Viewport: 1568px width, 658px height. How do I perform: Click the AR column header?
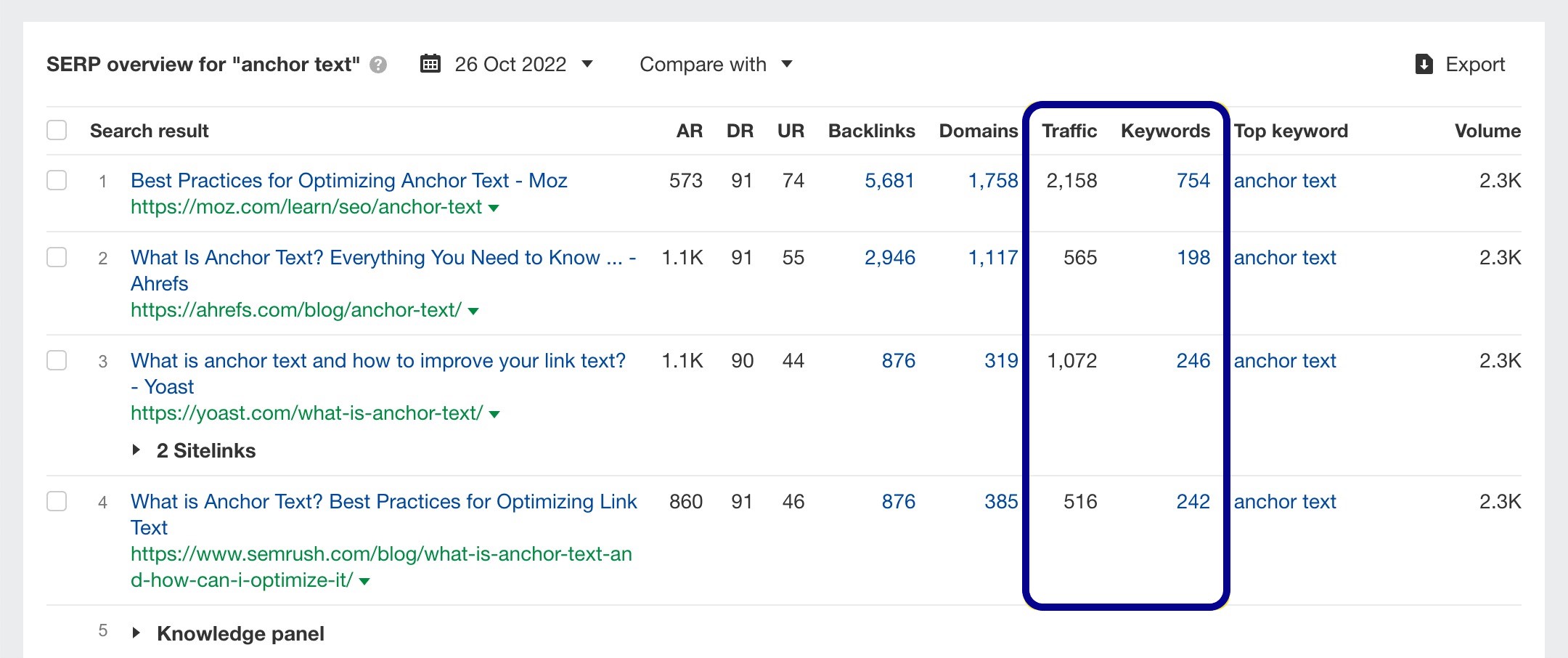[x=689, y=131]
